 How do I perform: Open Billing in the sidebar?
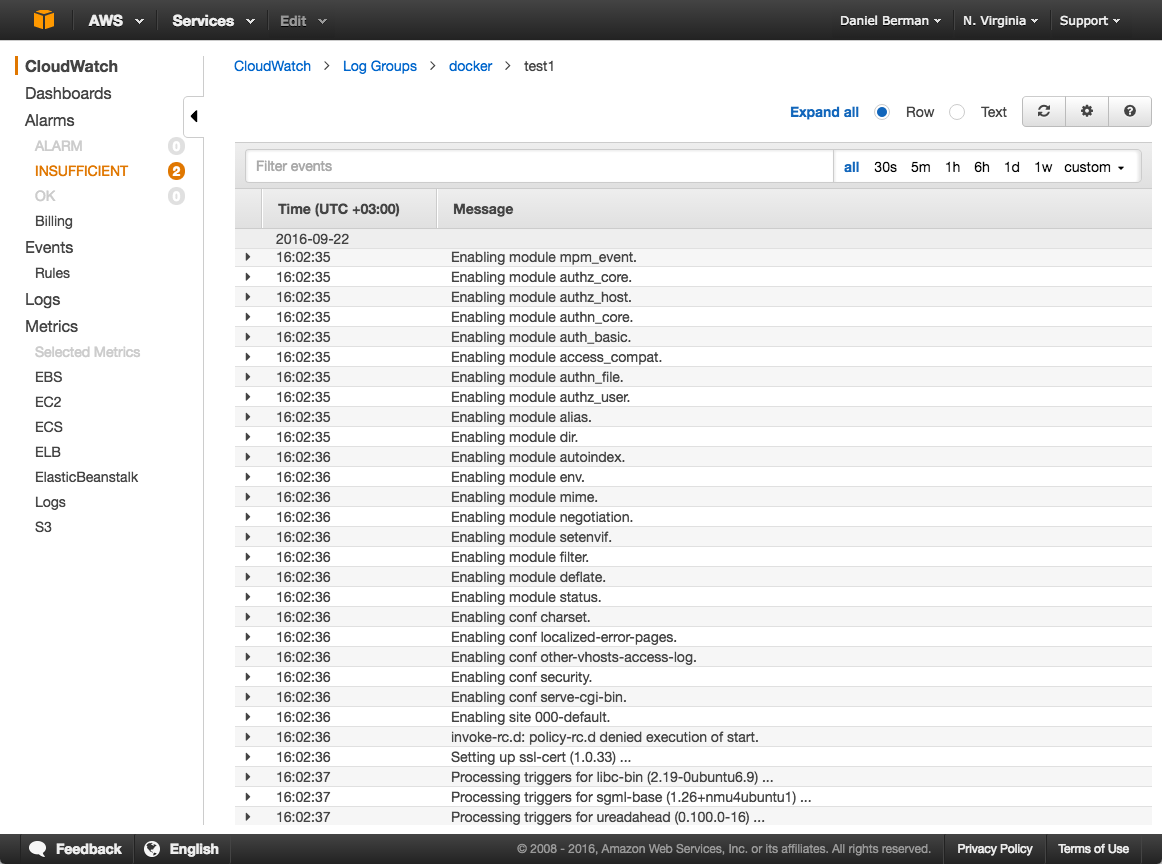[x=53, y=221]
